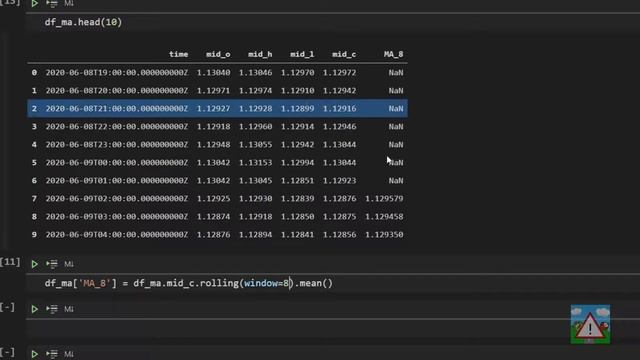
Task: Click mid_o value 1.12971
Action: (x=213, y=90)
